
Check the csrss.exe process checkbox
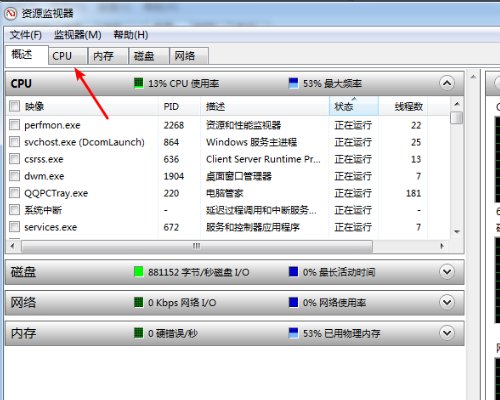(x=14, y=159)
